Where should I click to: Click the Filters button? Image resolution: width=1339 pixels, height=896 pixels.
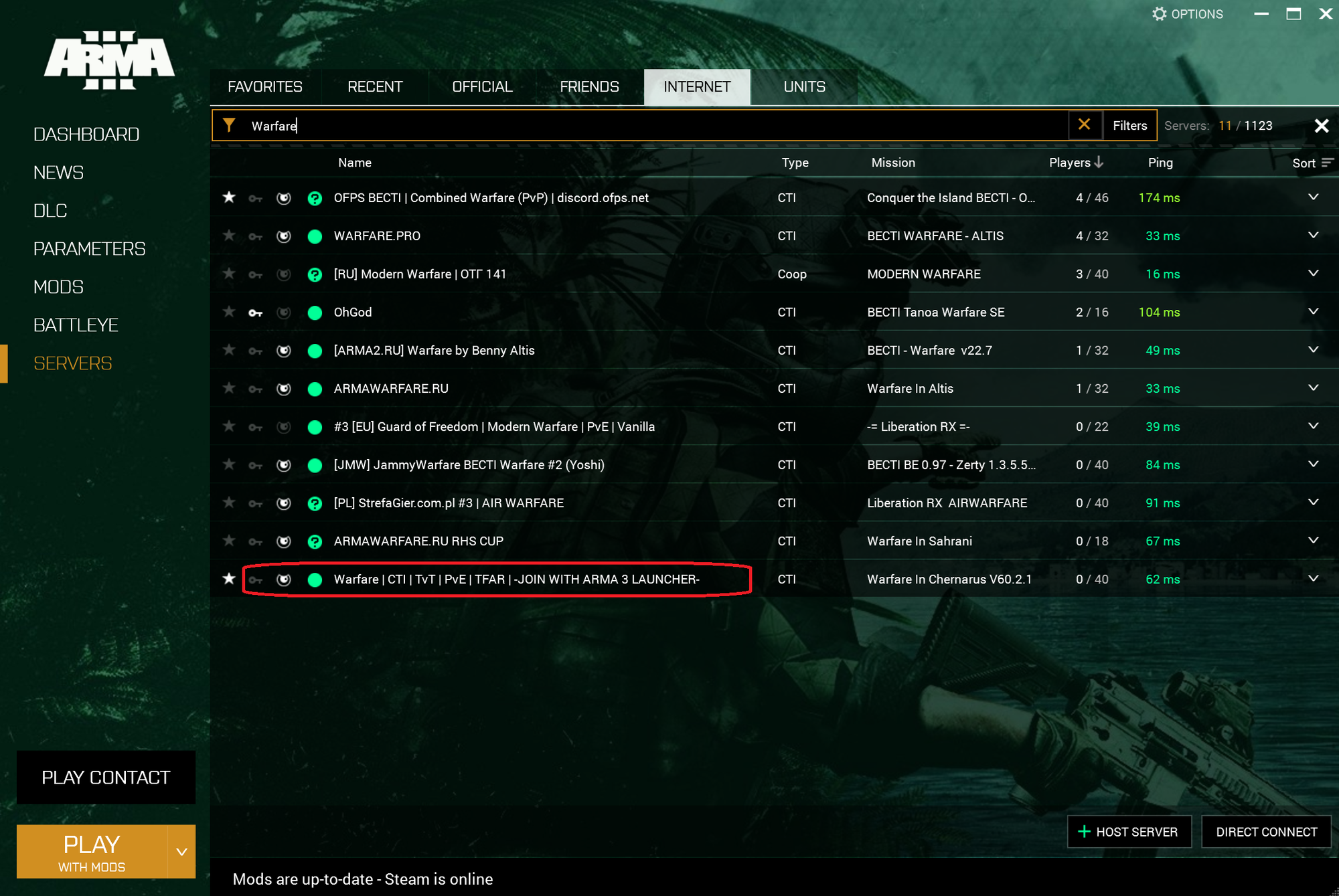(1130, 125)
